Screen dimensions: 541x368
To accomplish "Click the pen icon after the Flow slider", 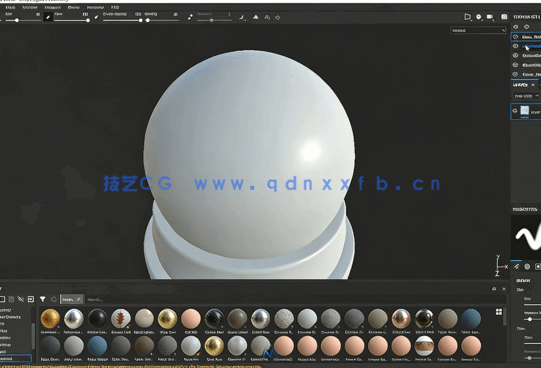I will 96,17.
